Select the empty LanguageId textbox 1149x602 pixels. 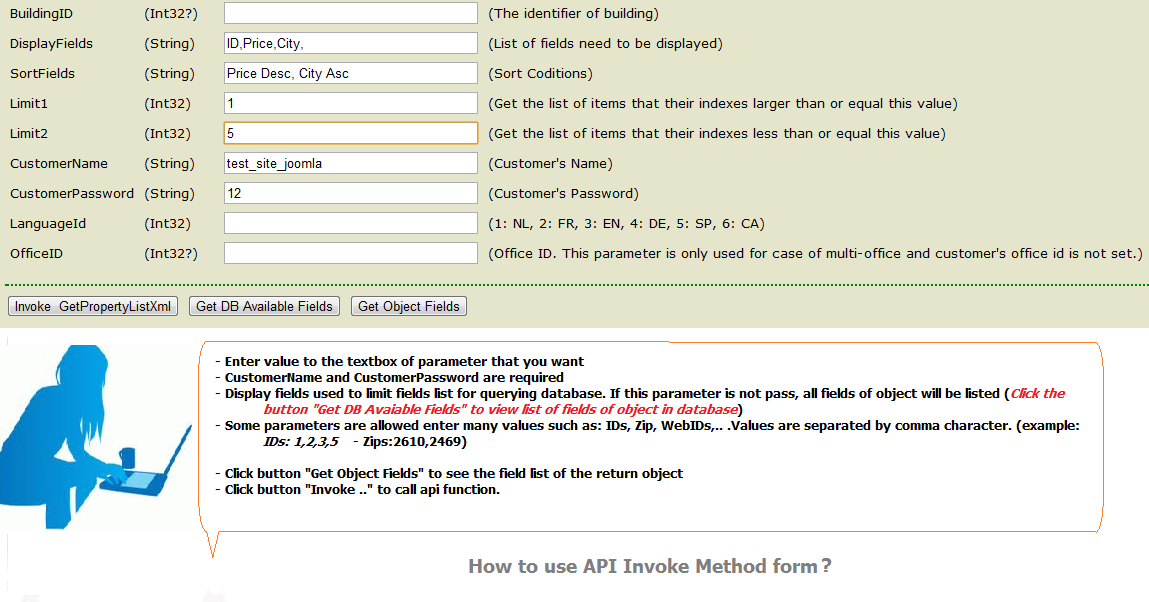point(350,223)
